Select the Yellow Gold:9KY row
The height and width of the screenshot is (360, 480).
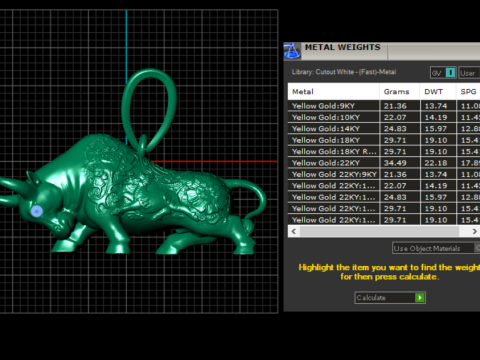click(384, 106)
